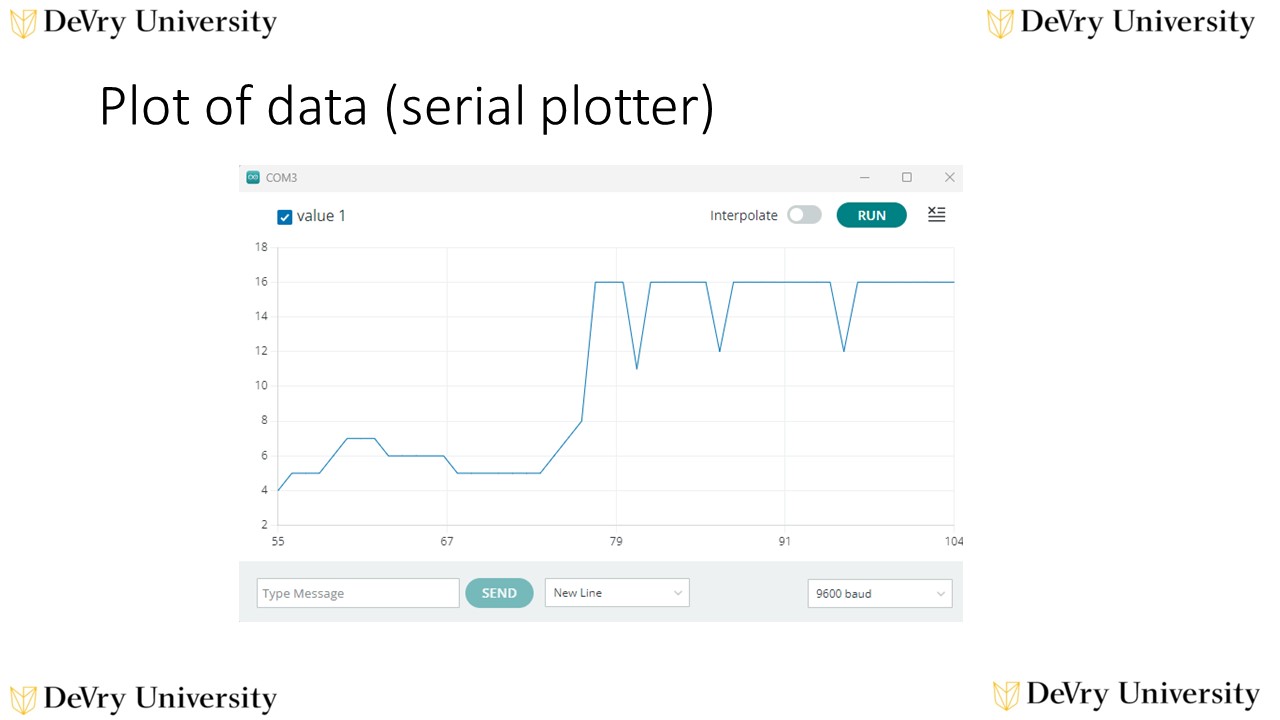
Task: Open the New Line ending dropdown
Action: [617, 593]
